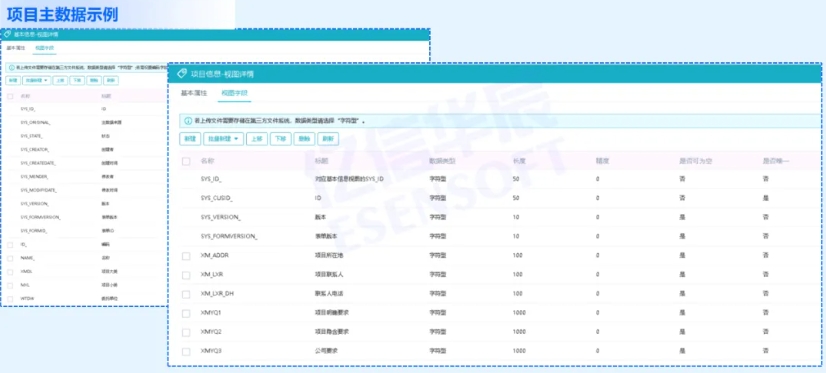Check the WTDW row checkbox in 基本信息 window
The image size is (826, 373).
tap(11, 299)
